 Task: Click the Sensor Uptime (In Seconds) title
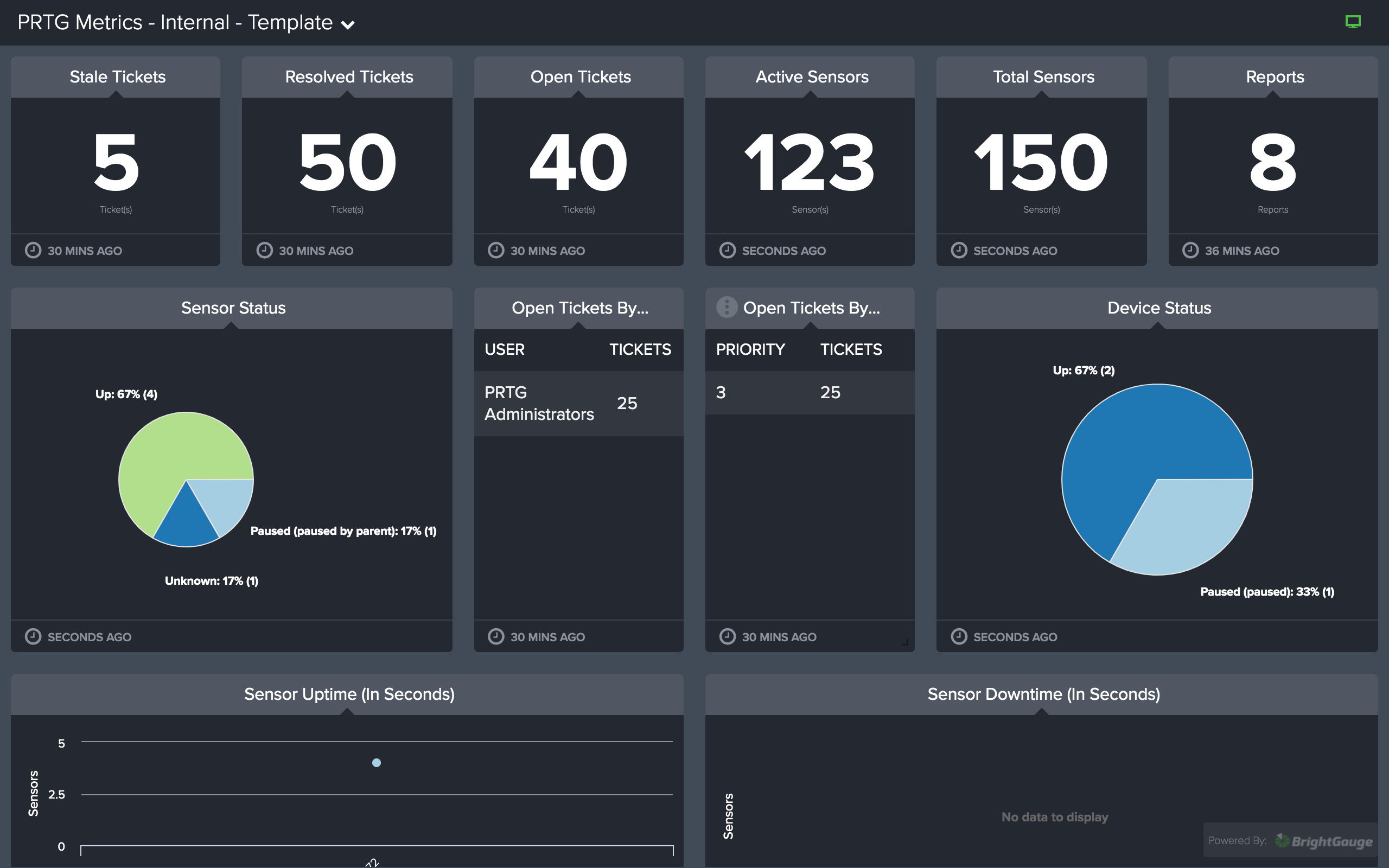349,694
